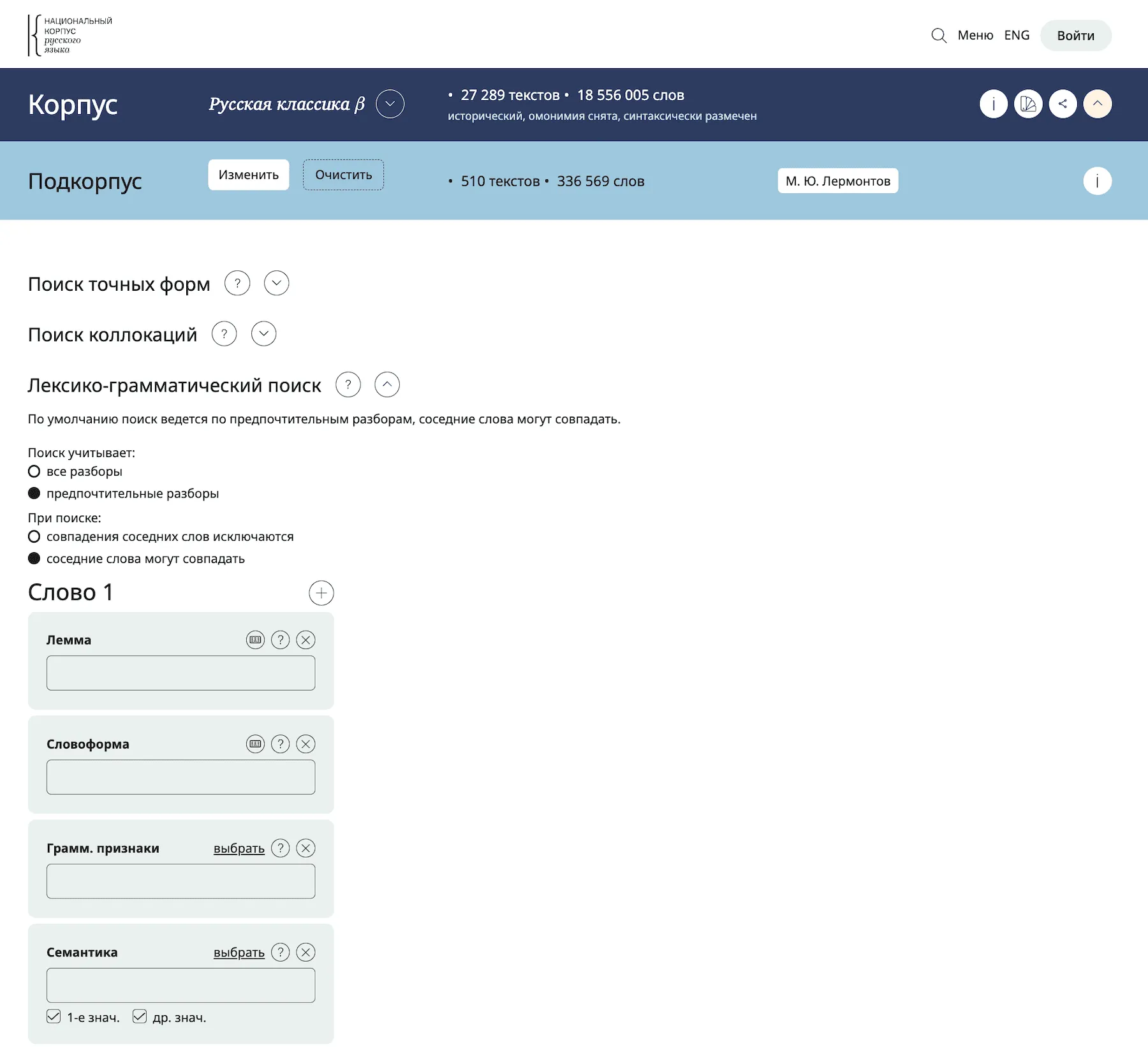Screen dimensions: 1148x1047
Task: Select radio все разборы
Action: [x=34, y=471]
